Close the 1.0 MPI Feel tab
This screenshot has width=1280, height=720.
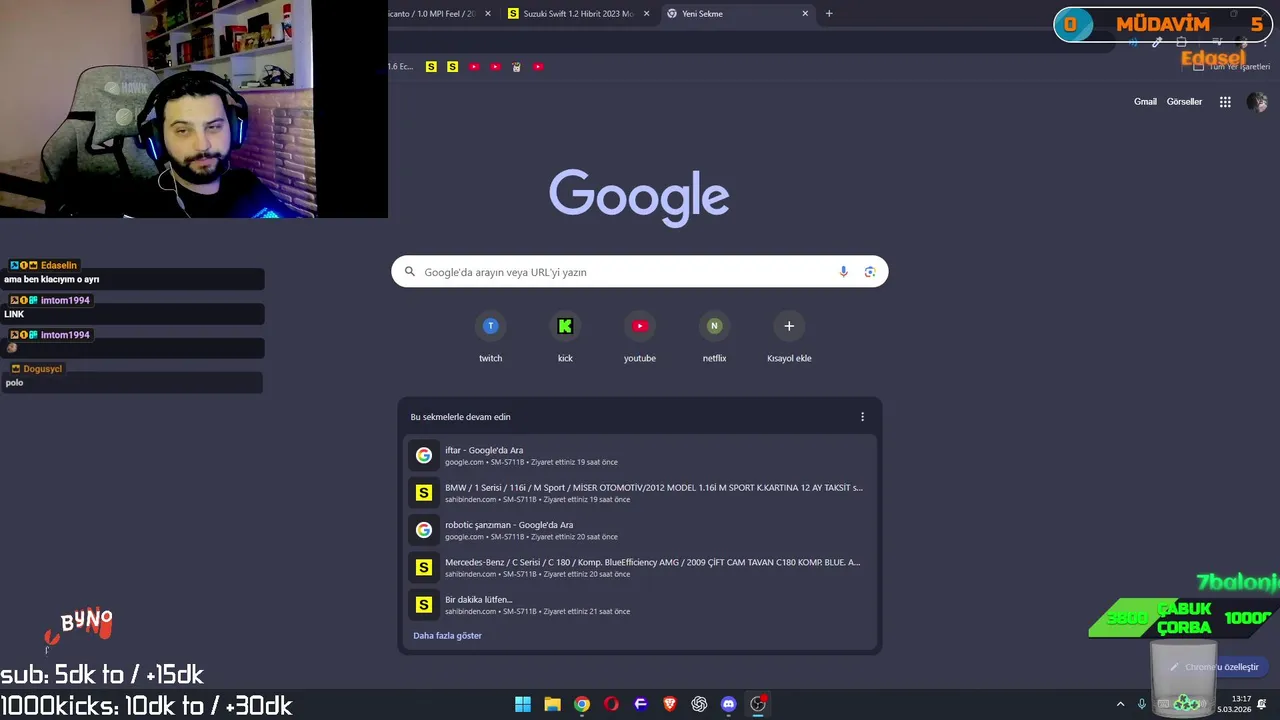click(x=487, y=13)
